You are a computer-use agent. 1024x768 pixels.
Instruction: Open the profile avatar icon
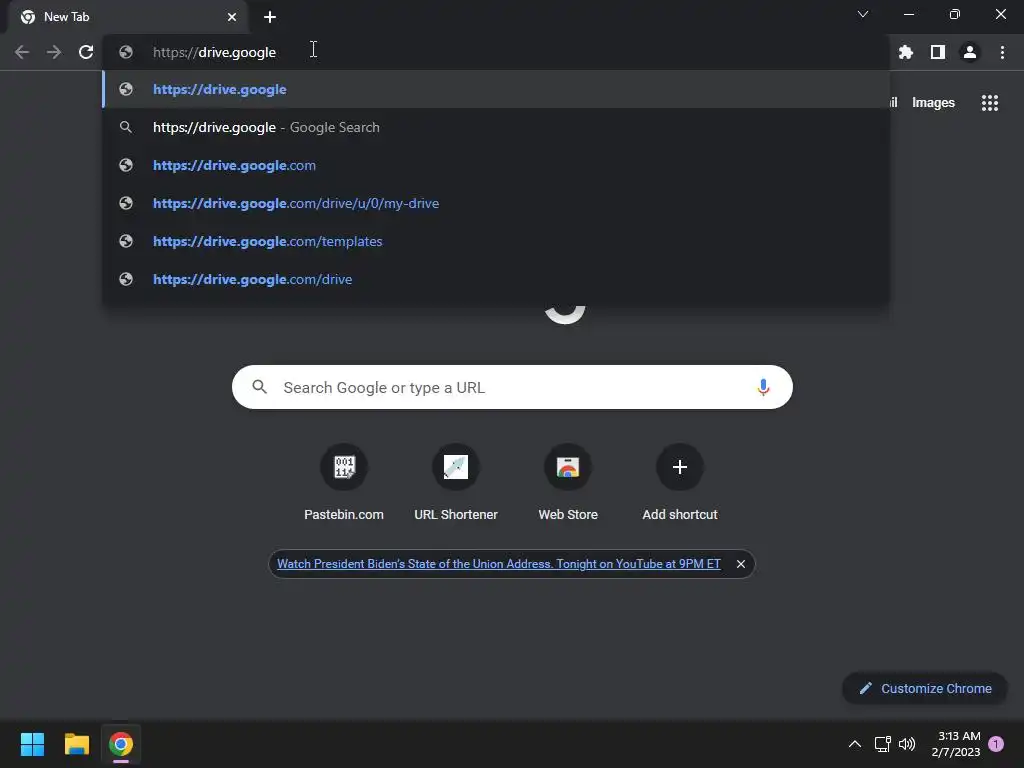coord(970,52)
